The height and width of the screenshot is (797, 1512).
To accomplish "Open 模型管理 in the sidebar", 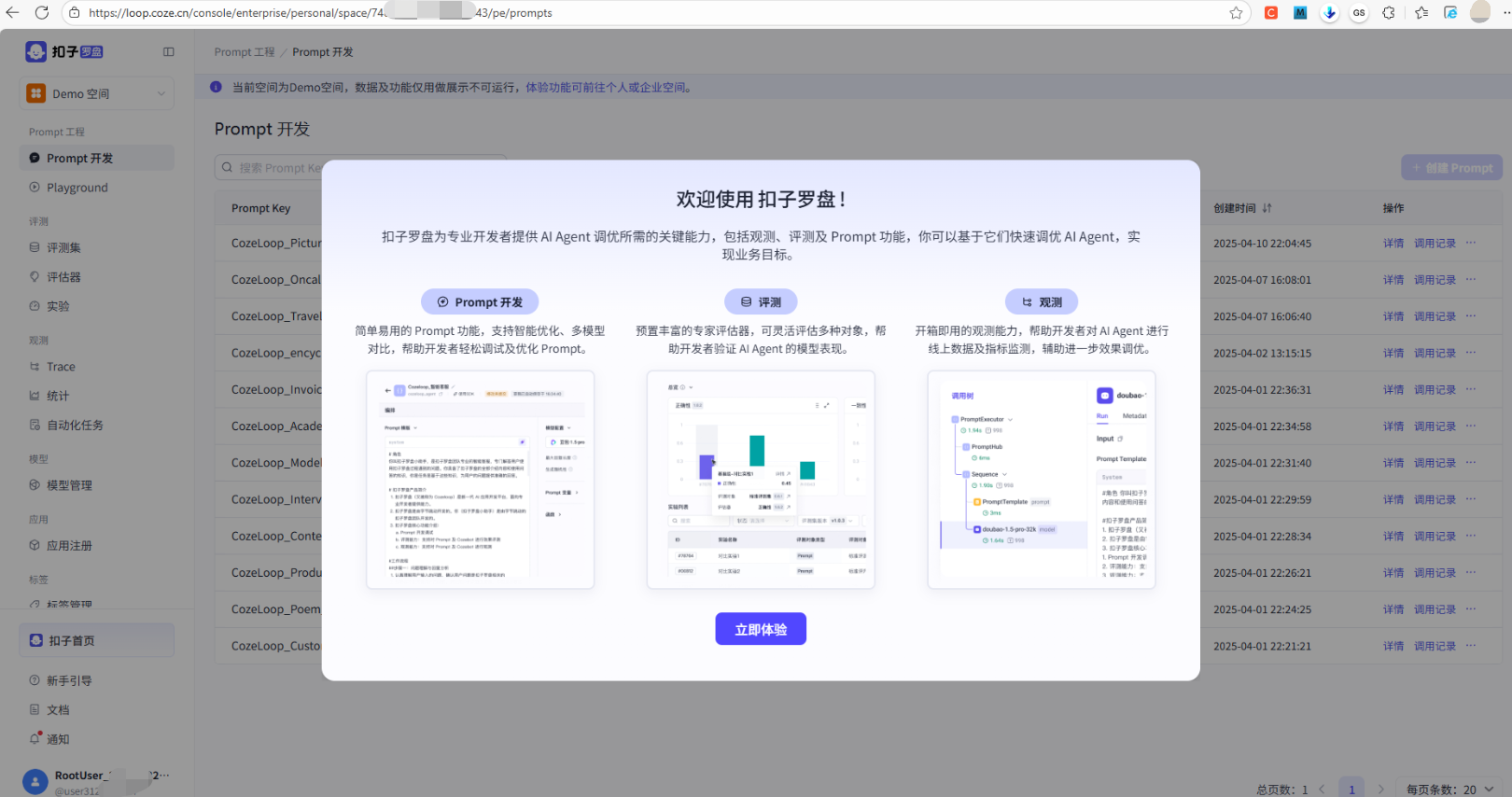I will [97, 484].
